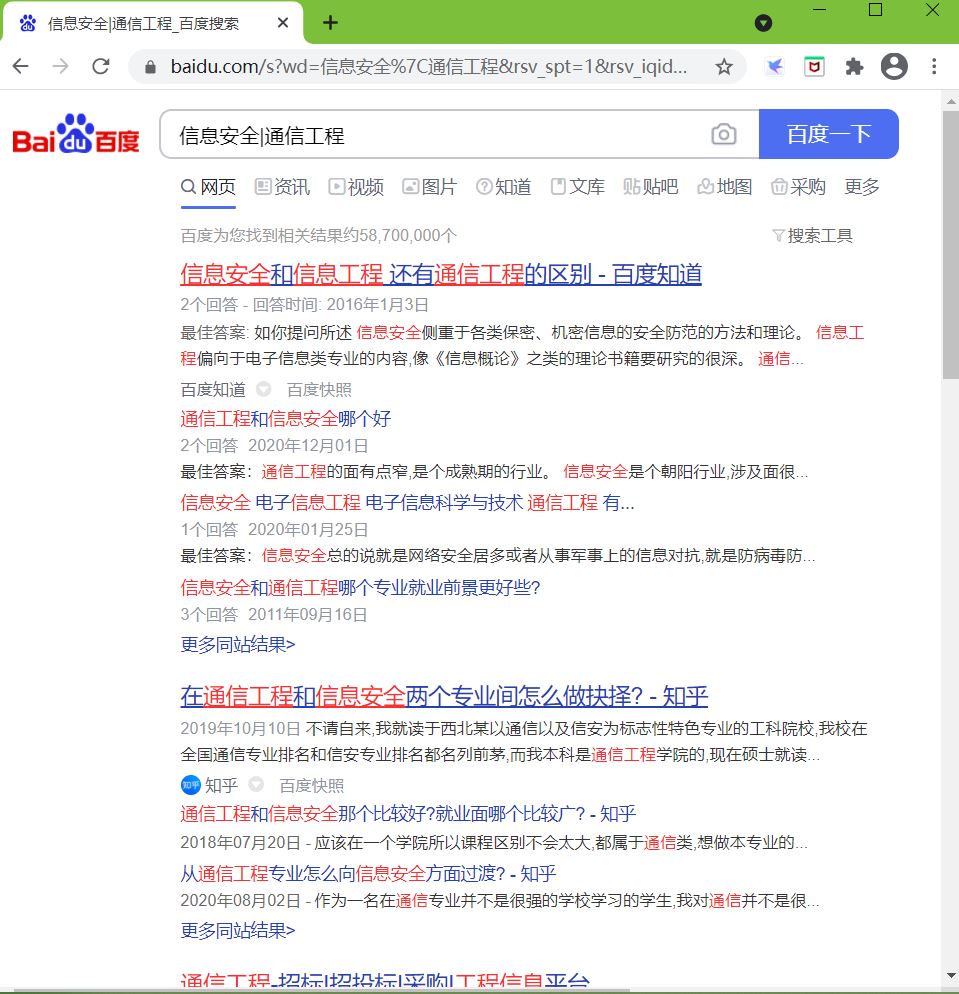Open 知乎 result 在通信工程和信息安全两个专业间怎么做抉择
This screenshot has height=994, width=959.
point(444,697)
